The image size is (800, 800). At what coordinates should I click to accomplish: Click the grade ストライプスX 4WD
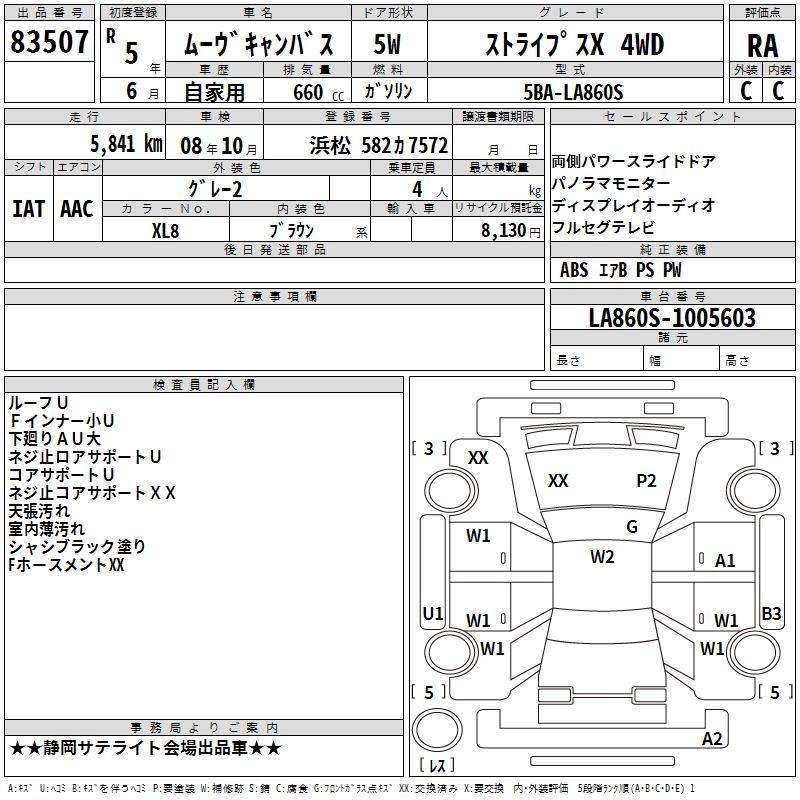pos(574,44)
